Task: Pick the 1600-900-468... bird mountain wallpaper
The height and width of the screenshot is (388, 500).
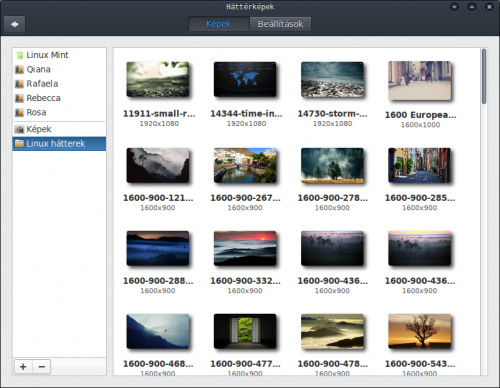Action: click(x=158, y=331)
